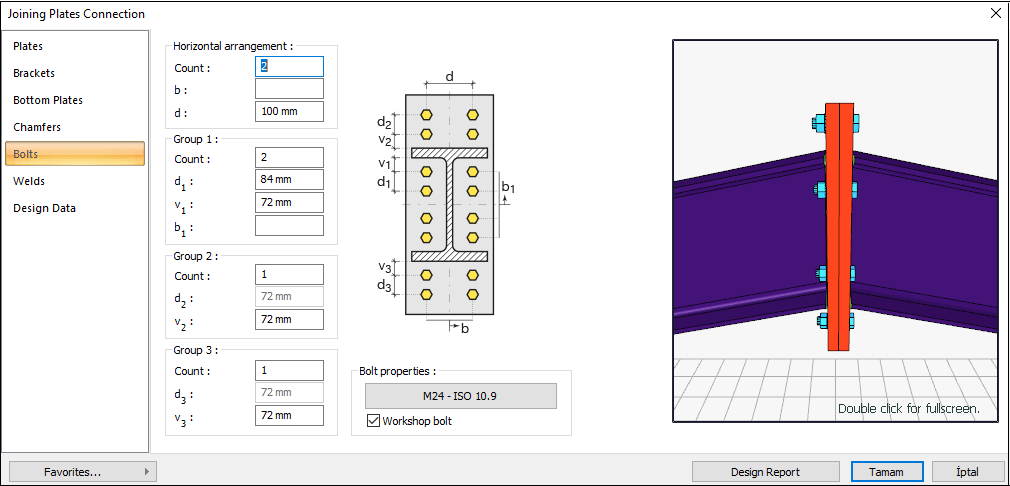Screen dimensions: 1010x486
Task: Click the Horizontal arrangement Count field
Action: 289,66
